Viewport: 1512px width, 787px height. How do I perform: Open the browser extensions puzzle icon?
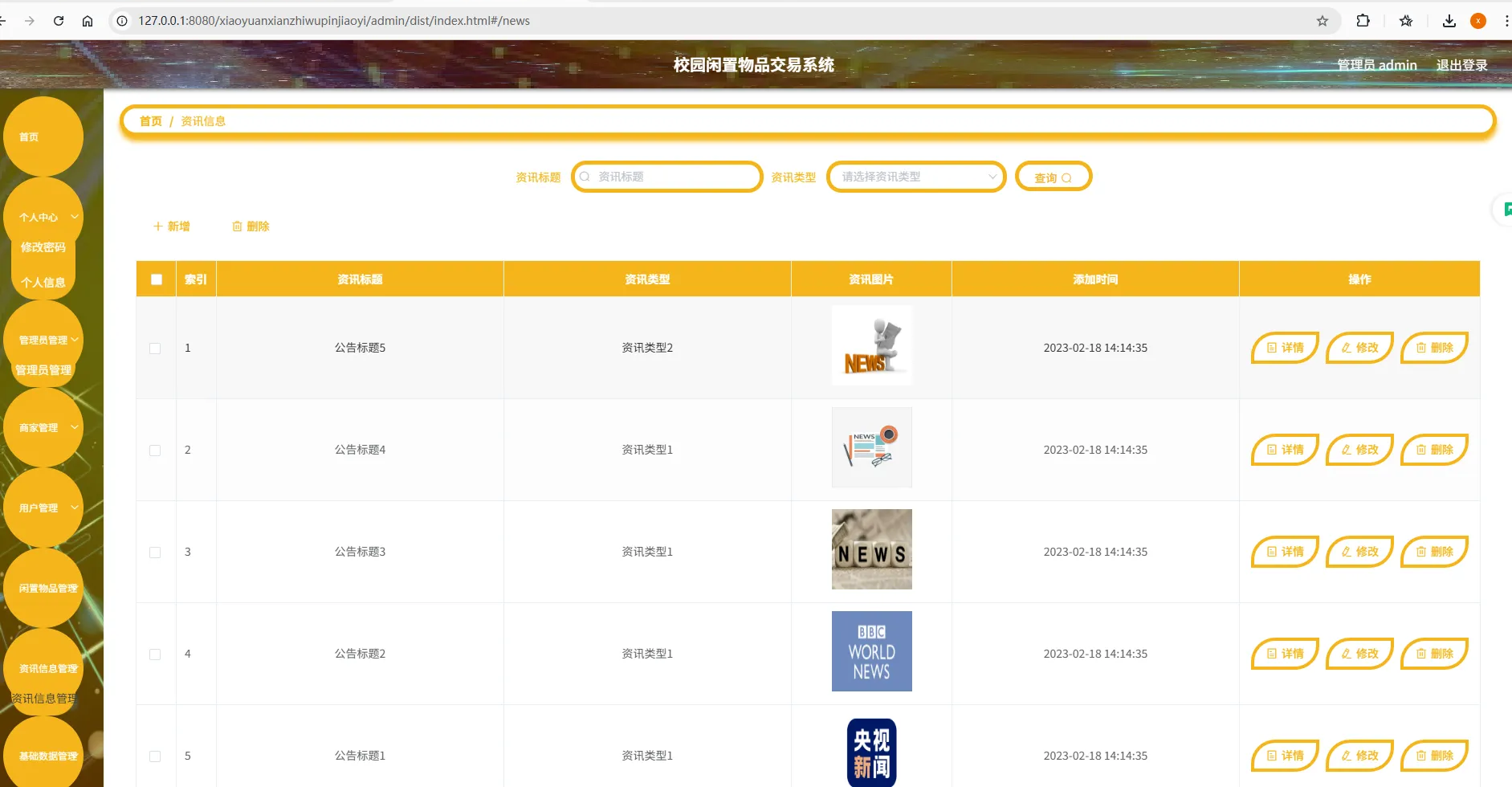[1363, 21]
